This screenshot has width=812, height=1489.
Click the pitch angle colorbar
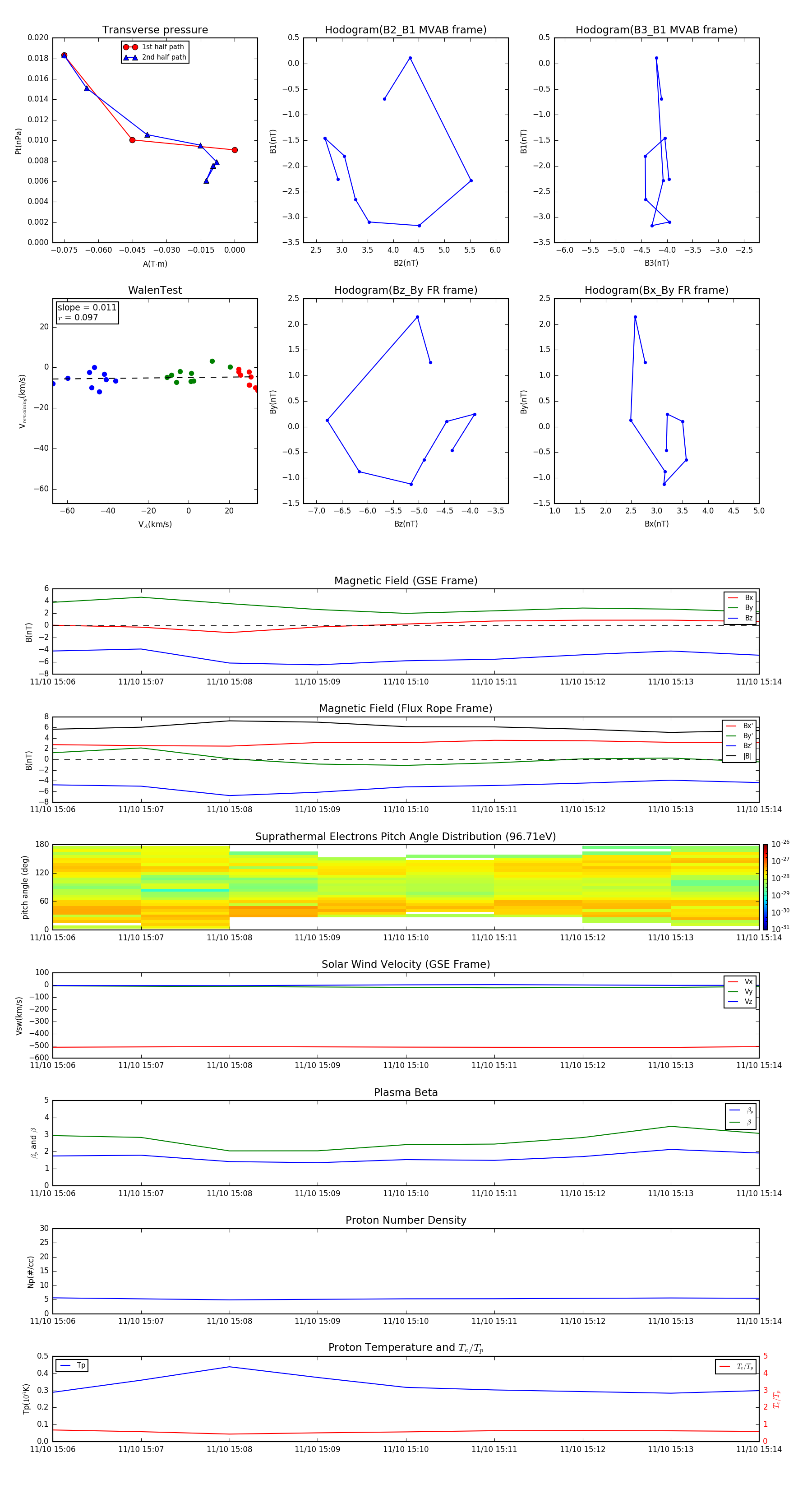765,887
